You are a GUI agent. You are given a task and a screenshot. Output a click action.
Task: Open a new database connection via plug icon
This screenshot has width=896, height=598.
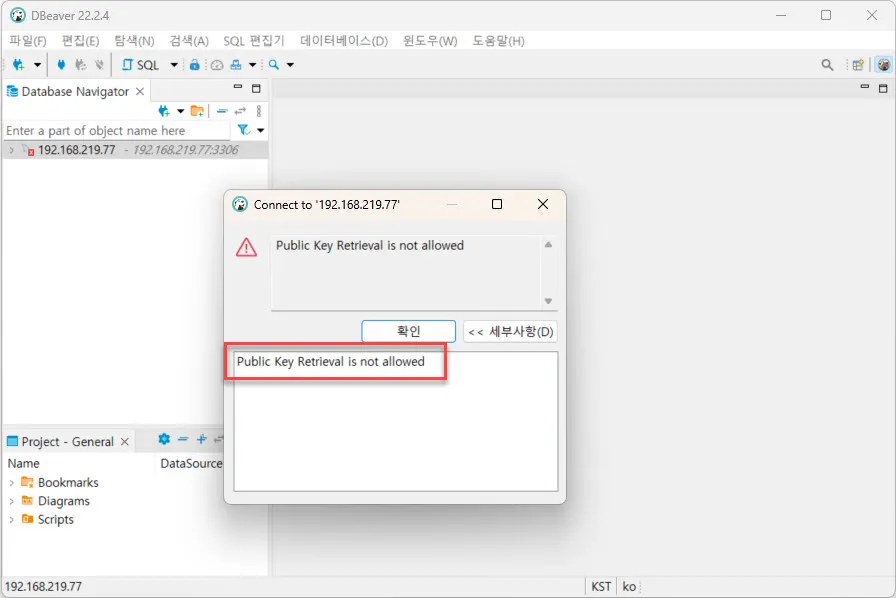[17, 64]
